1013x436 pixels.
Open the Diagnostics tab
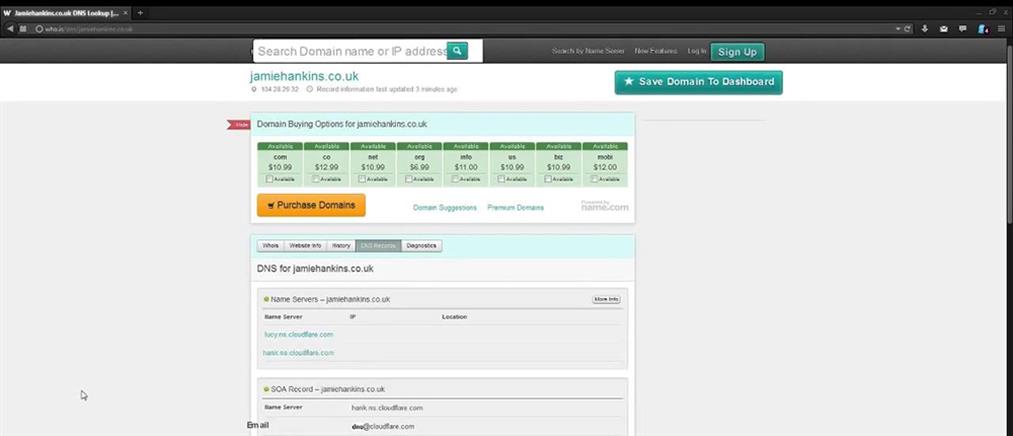click(x=421, y=245)
